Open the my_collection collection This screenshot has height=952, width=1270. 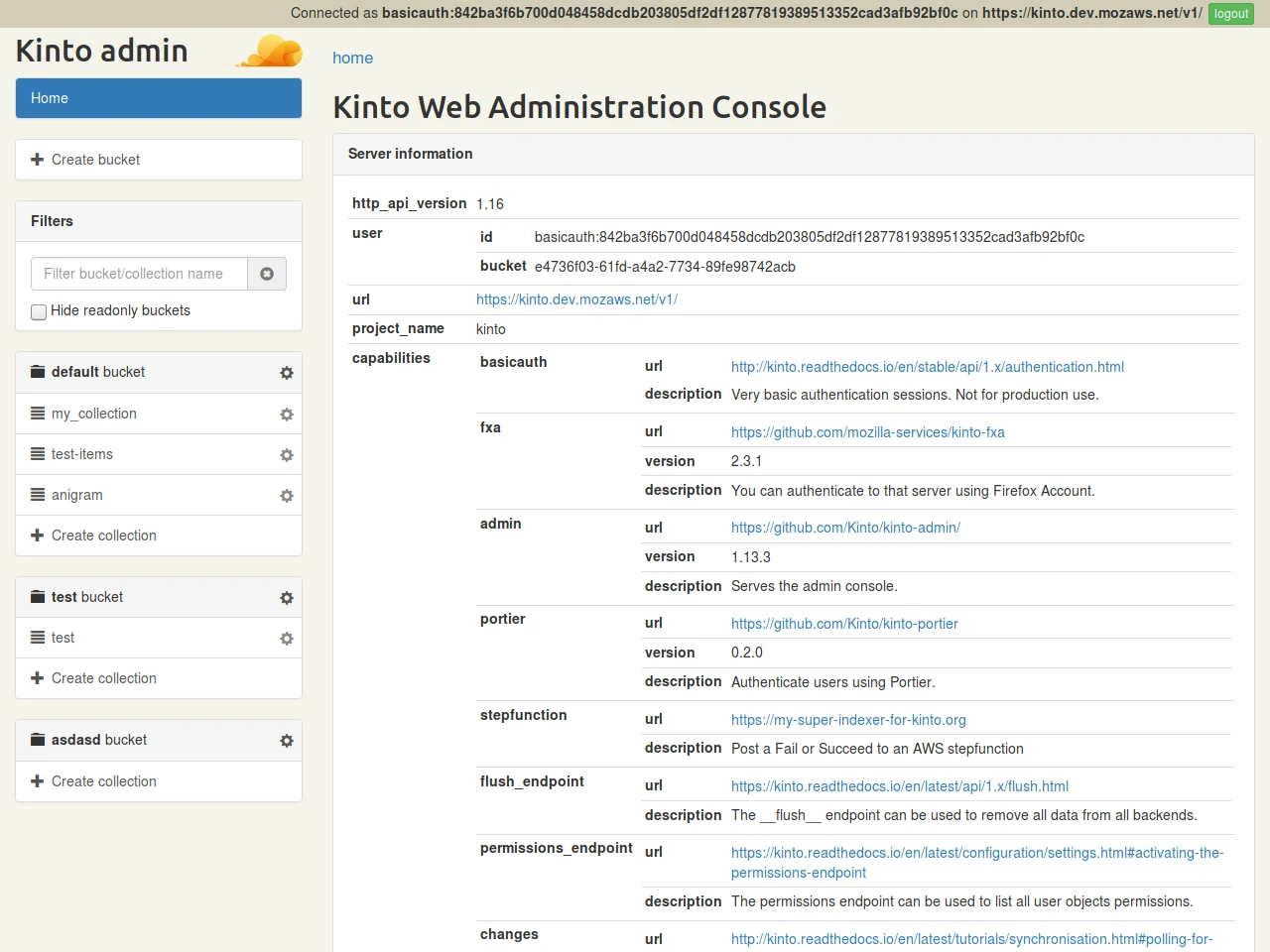pos(94,414)
